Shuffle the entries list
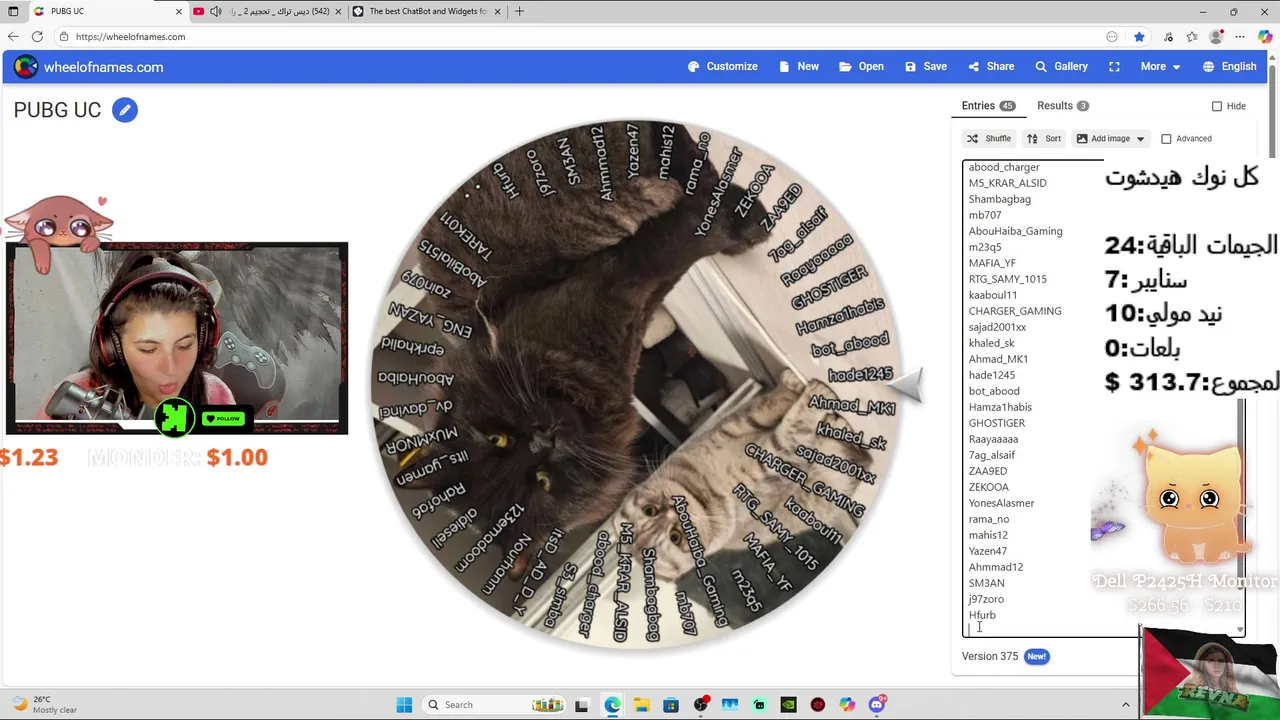The height and width of the screenshot is (720, 1280). click(x=988, y=139)
